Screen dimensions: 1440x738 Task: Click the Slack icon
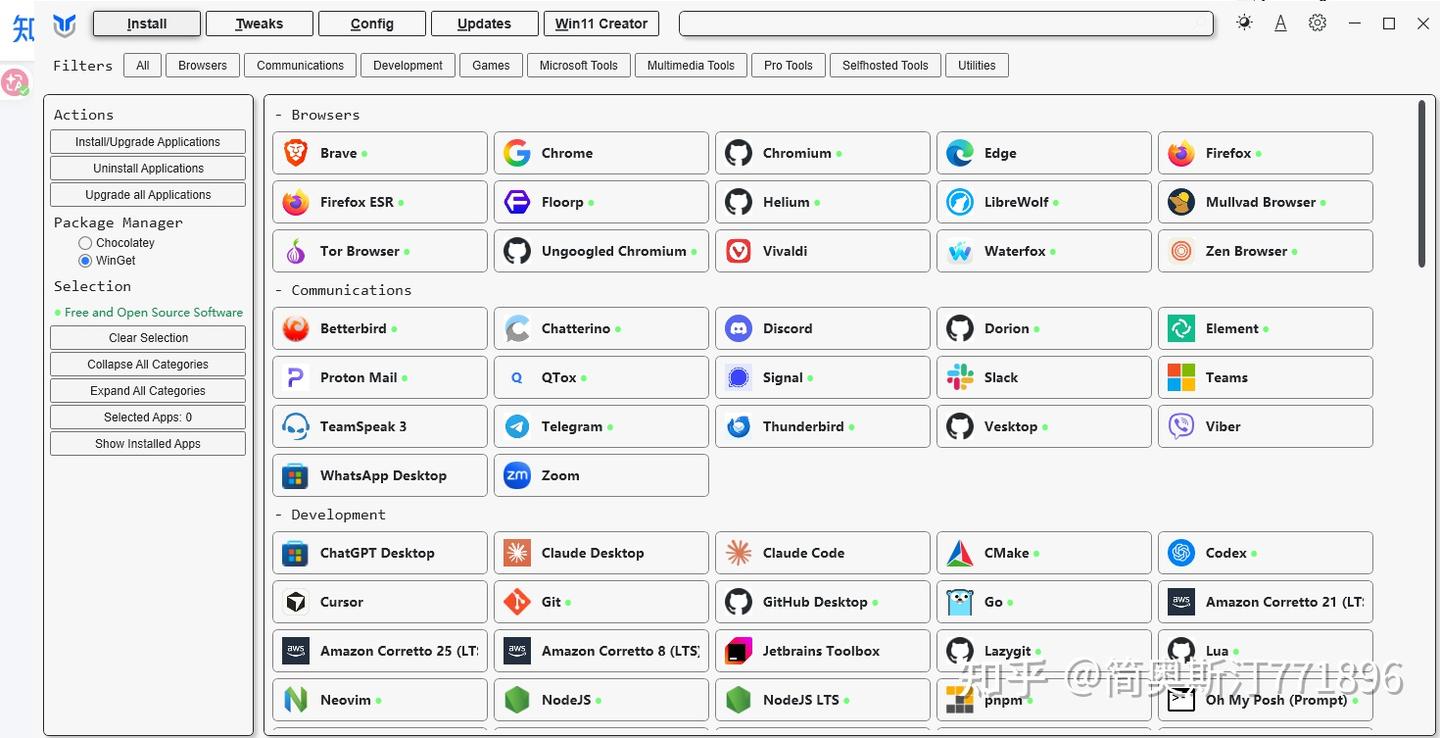960,377
